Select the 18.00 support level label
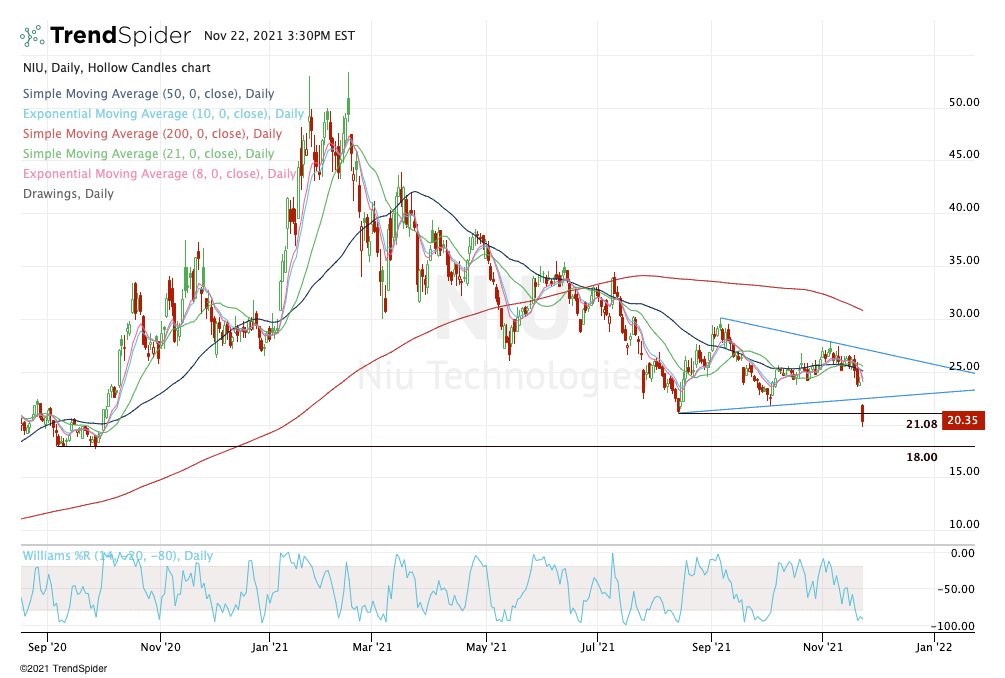This screenshot has width=1005, height=678. tap(921, 457)
